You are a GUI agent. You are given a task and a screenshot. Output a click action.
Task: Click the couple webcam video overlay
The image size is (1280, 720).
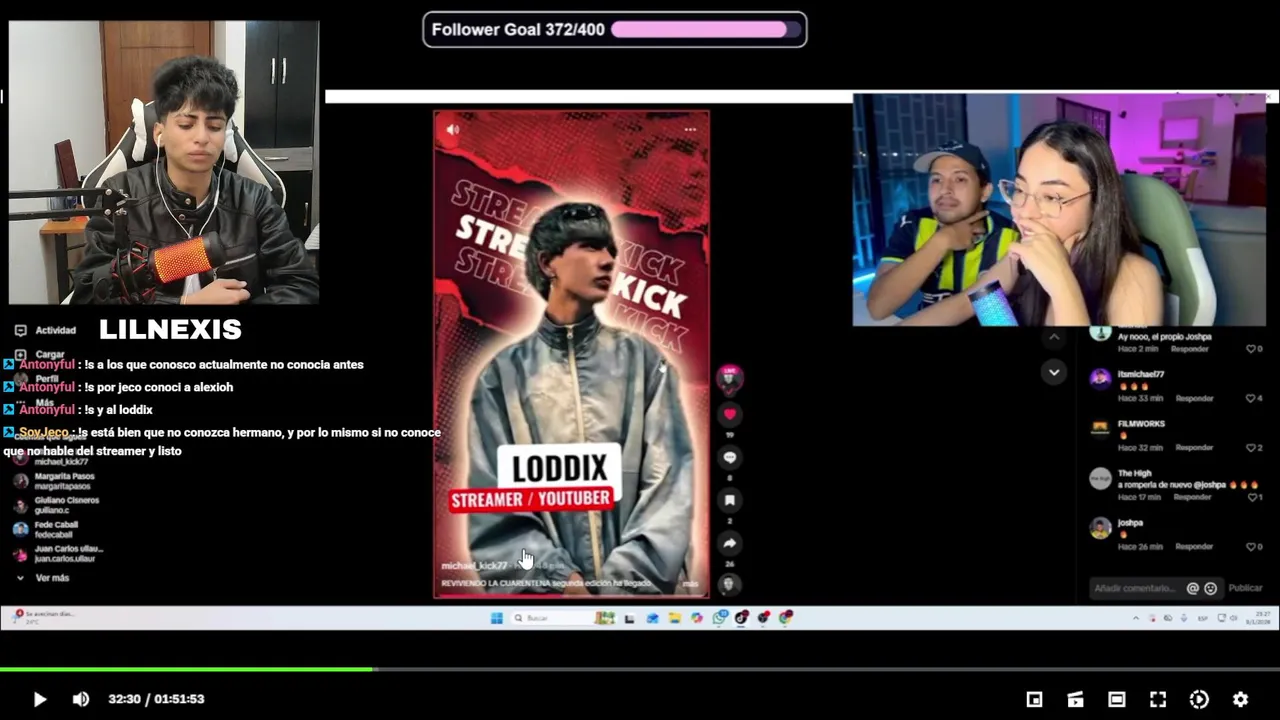pyautogui.click(x=1059, y=210)
